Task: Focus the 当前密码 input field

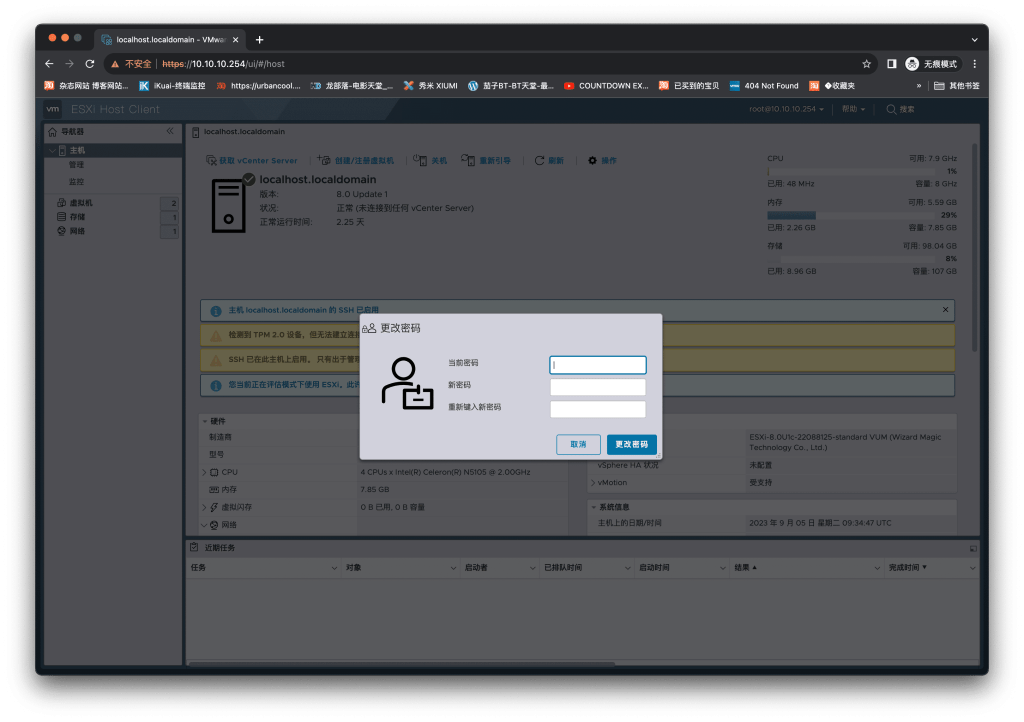Action: [598, 365]
